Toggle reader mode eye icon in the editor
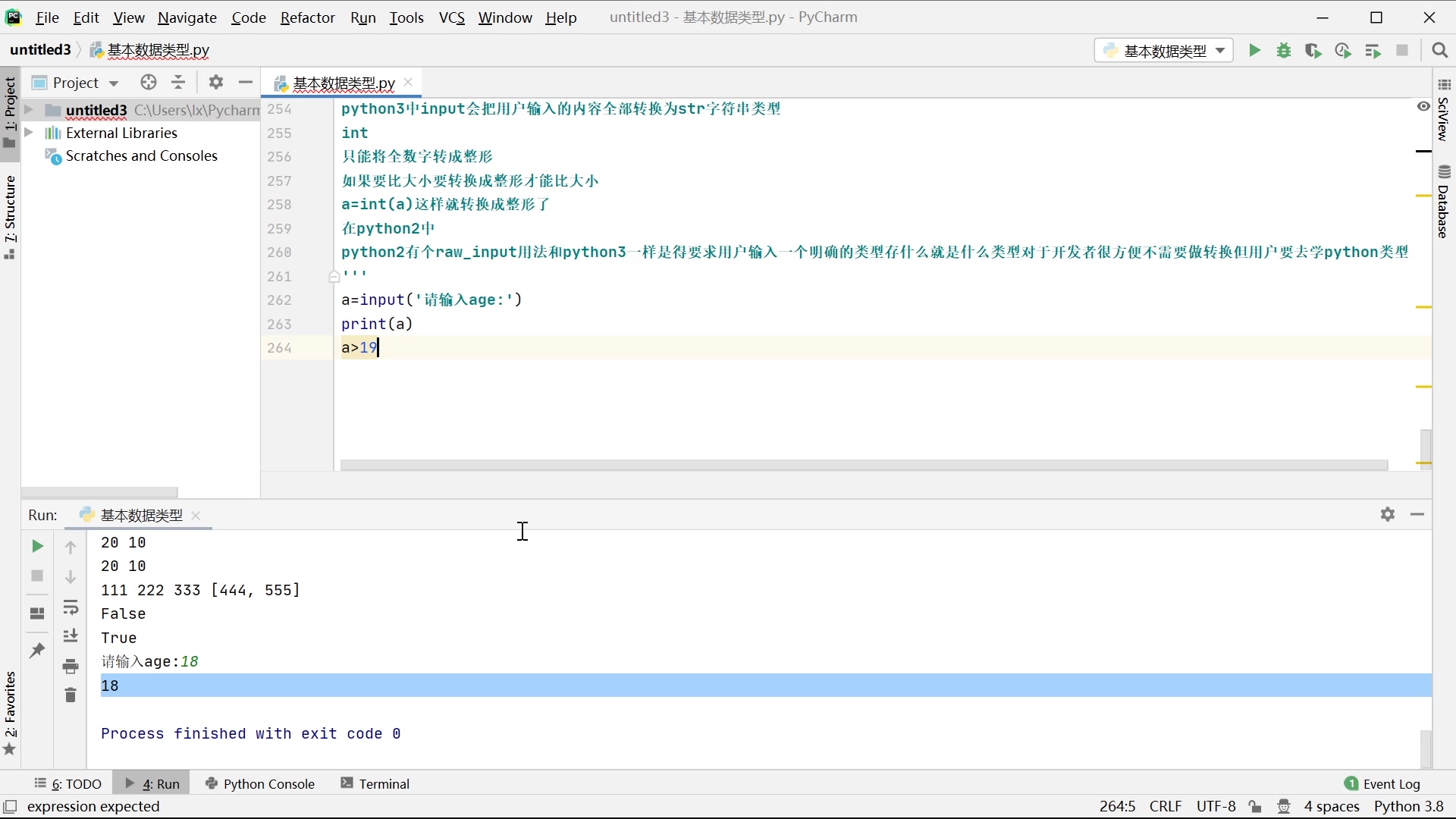Viewport: 1456px width, 819px height. tap(1423, 107)
